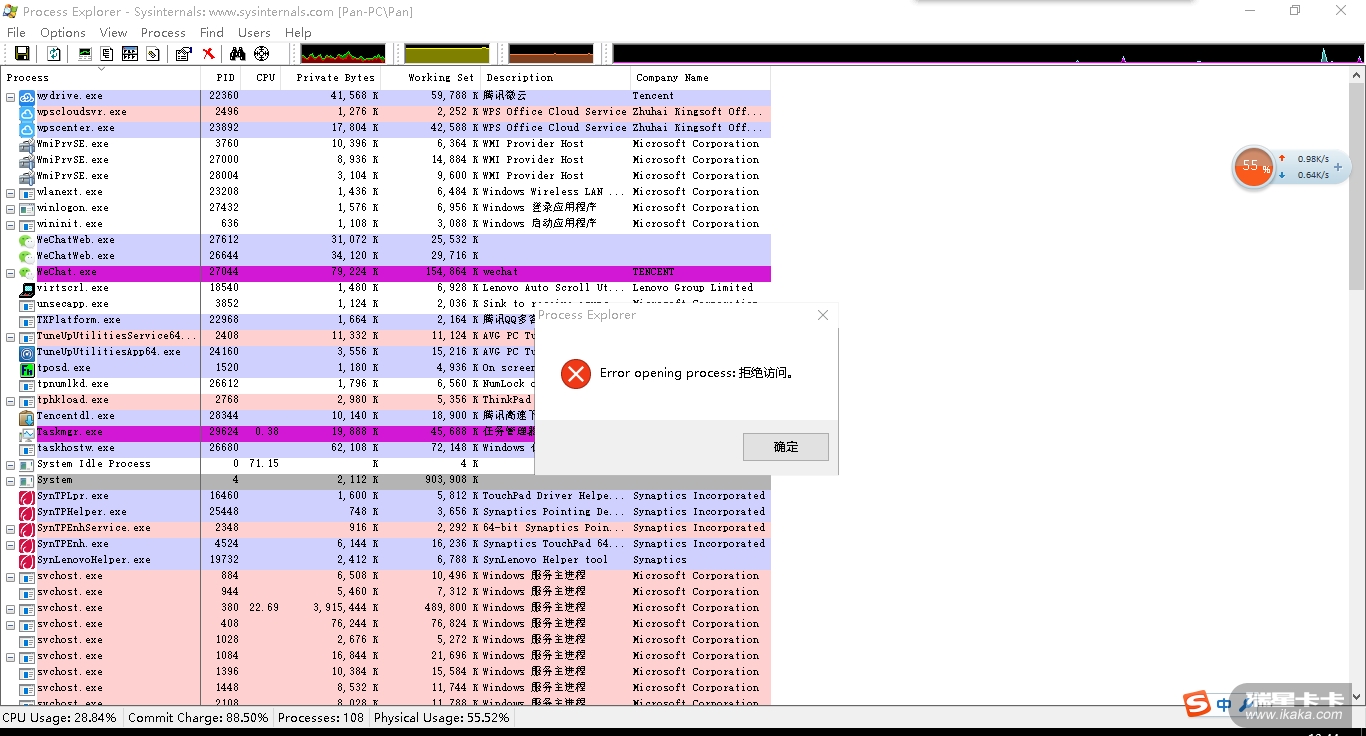Click the Refresh Now toolbar icon

click(x=54, y=54)
